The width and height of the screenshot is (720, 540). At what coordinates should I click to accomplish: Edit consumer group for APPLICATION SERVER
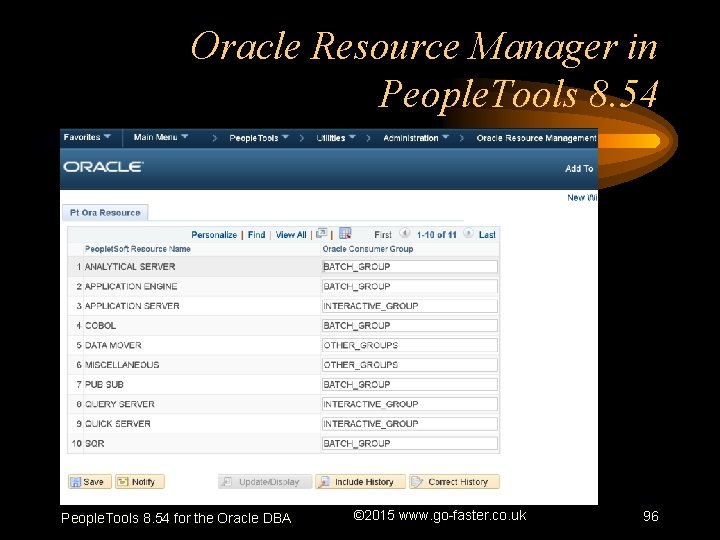click(x=410, y=306)
